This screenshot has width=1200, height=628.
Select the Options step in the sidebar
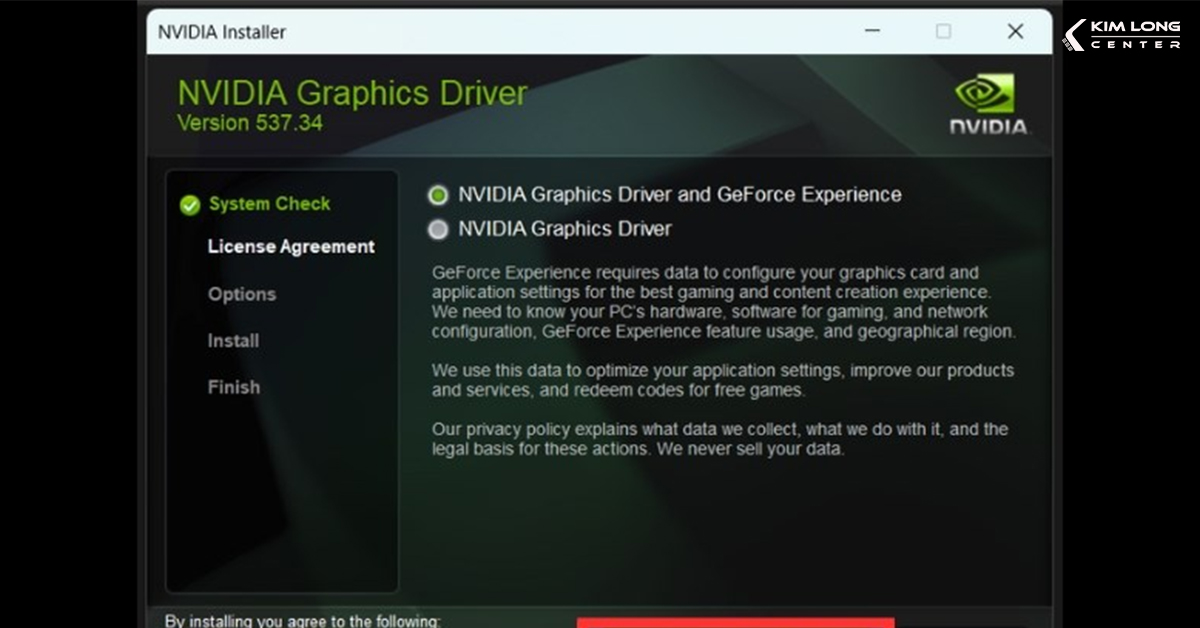click(x=241, y=295)
